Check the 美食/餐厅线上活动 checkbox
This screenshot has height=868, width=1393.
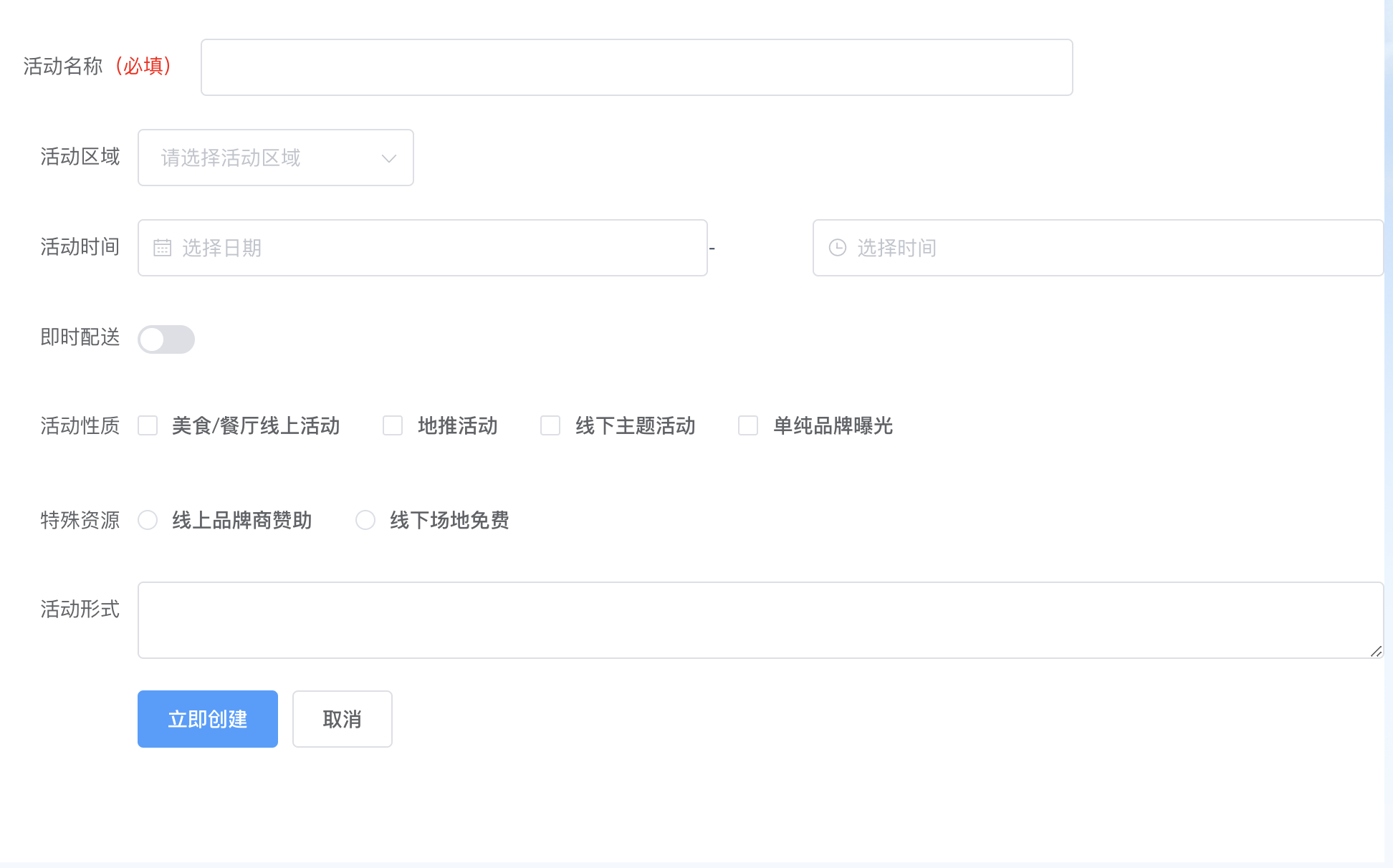coord(148,425)
